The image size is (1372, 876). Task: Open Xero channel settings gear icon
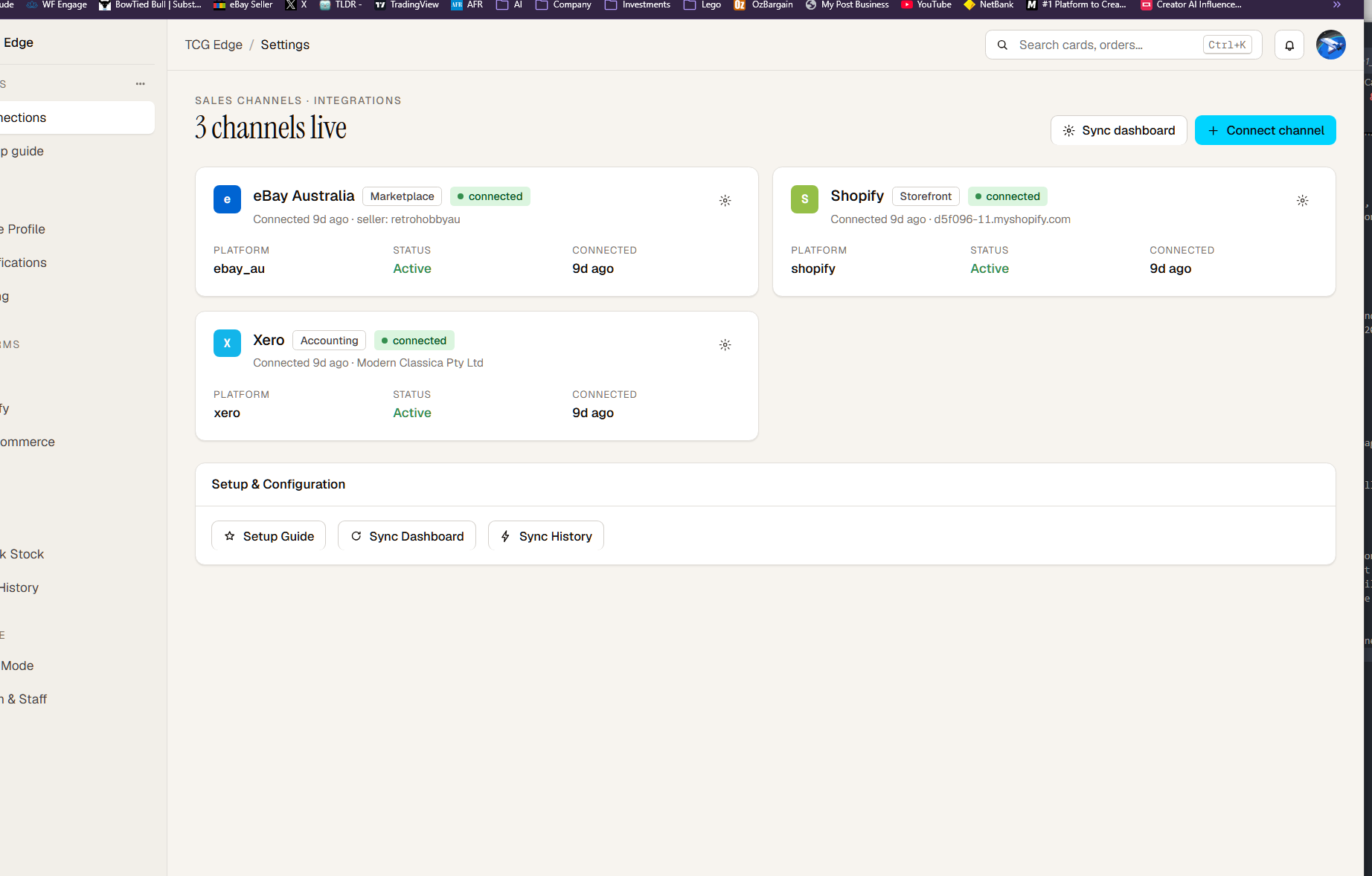point(725,345)
